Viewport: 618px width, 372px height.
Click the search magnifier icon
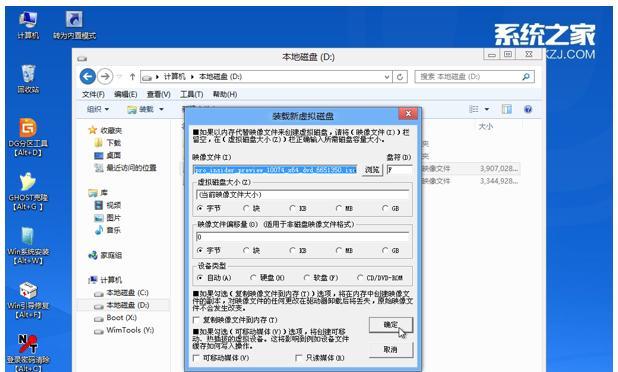click(526, 77)
